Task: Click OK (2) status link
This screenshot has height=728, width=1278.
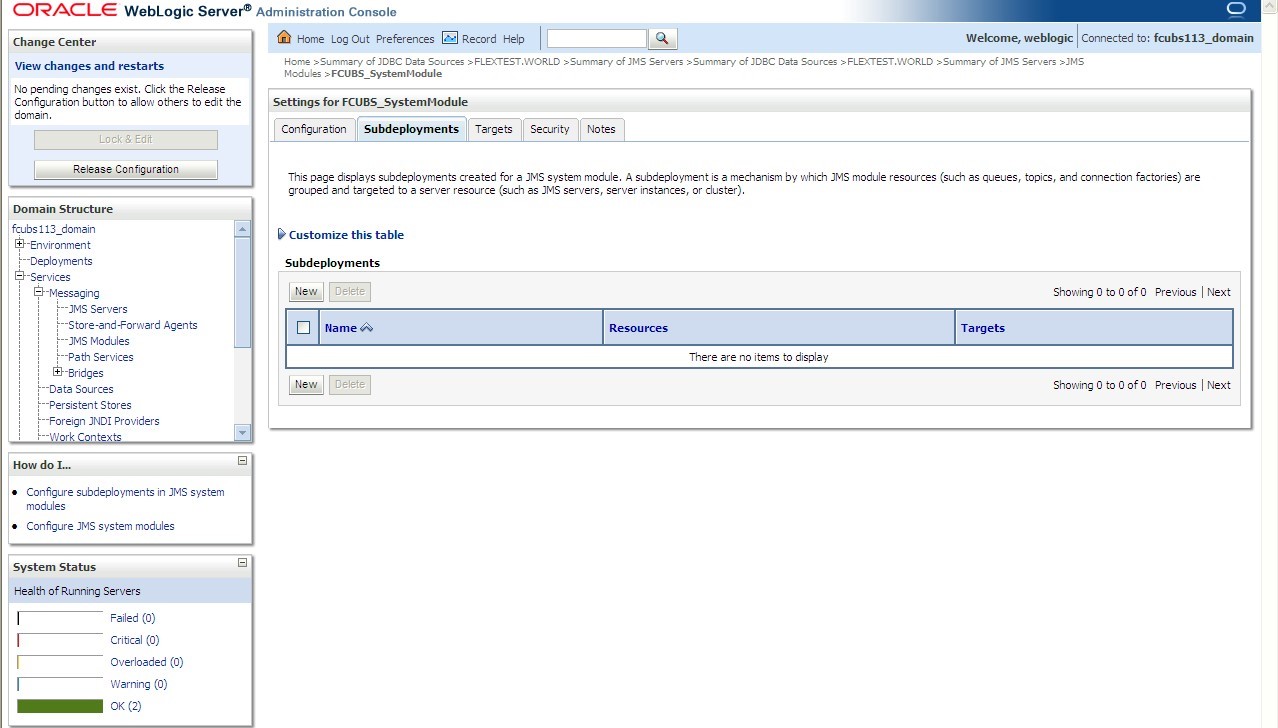Action: coord(126,706)
